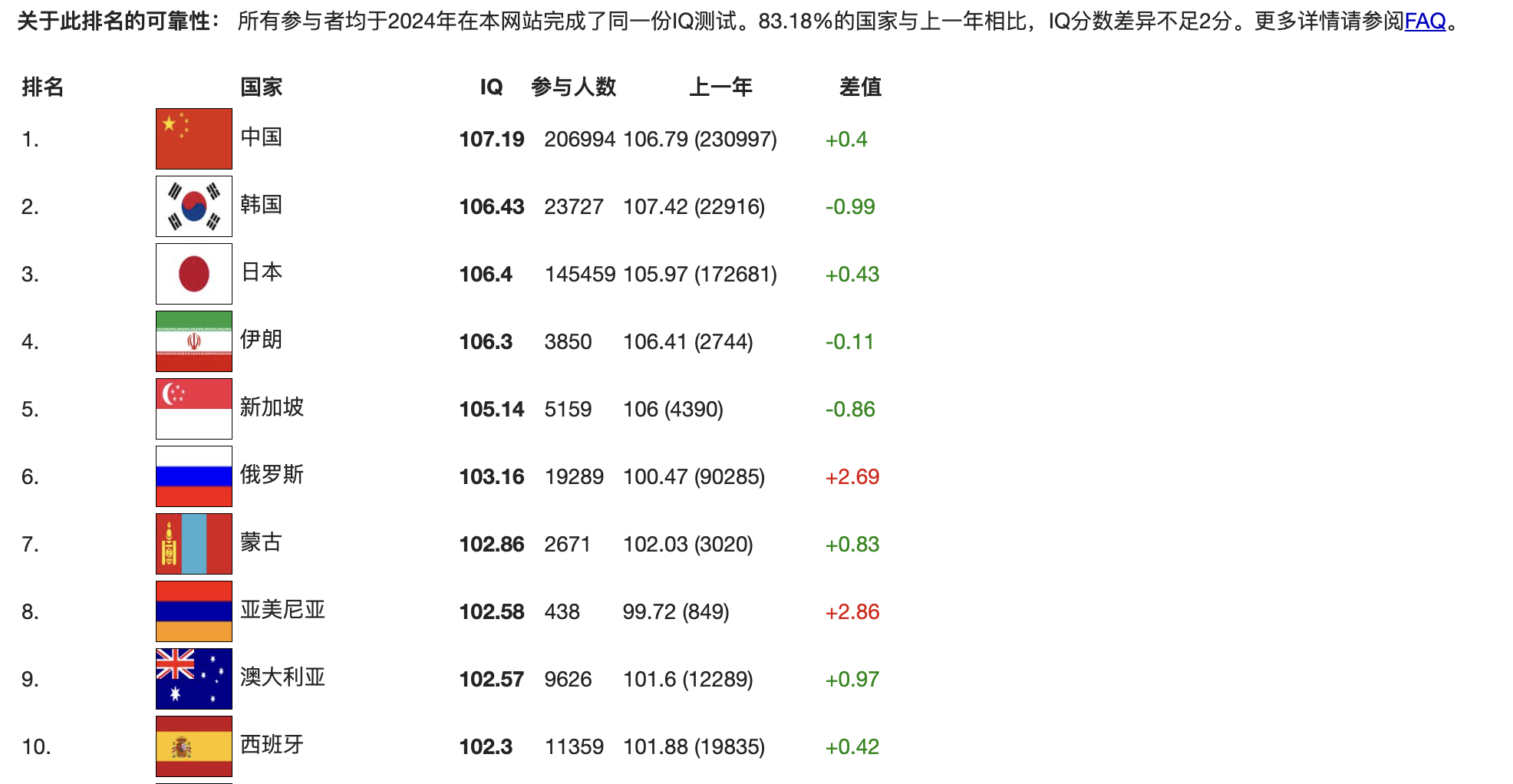Click the Iran flag icon

193,341
